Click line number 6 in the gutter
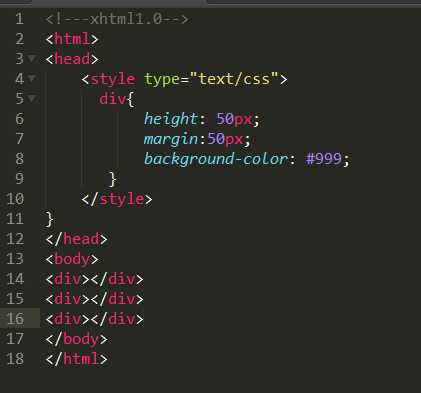Image resolution: width=421 pixels, height=393 pixels. [x=20, y=119]
